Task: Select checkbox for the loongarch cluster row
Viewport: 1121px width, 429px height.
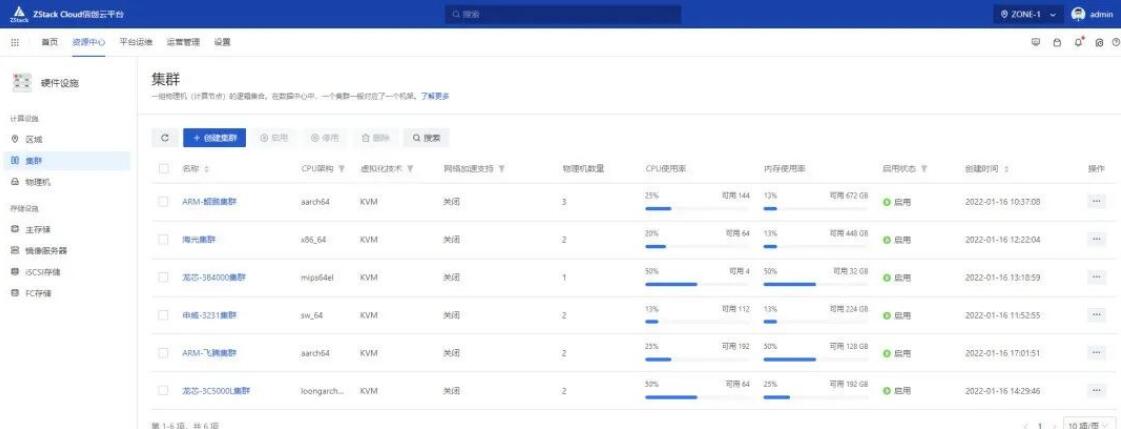Action: pyautogui.click(x=164, y=390)
